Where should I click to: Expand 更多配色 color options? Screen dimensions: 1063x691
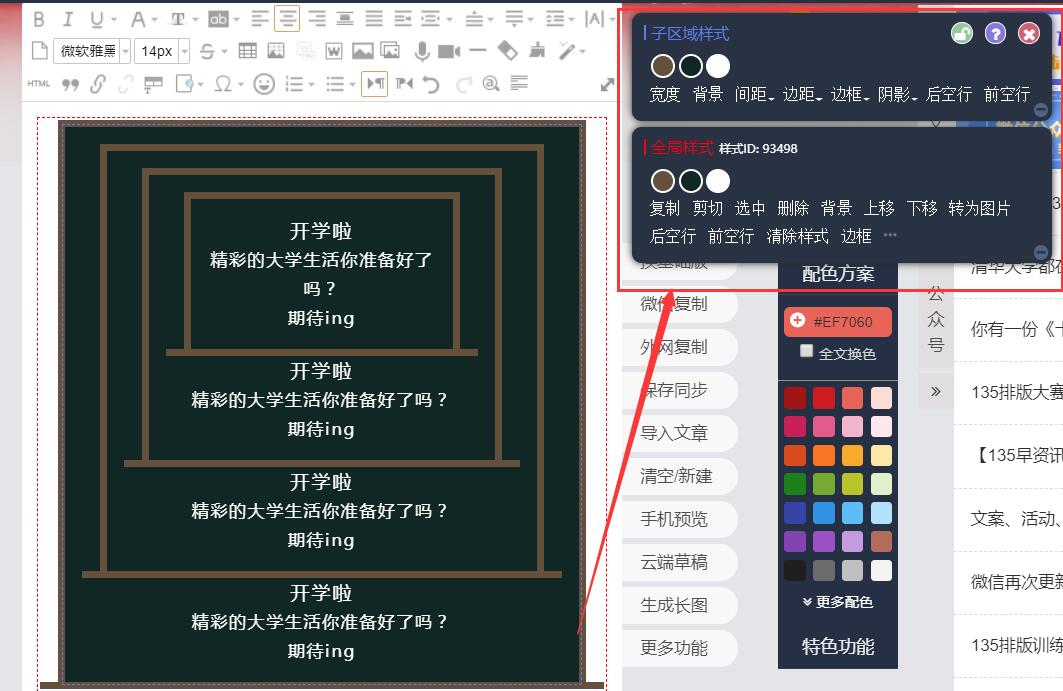click(x=838, y=602)
